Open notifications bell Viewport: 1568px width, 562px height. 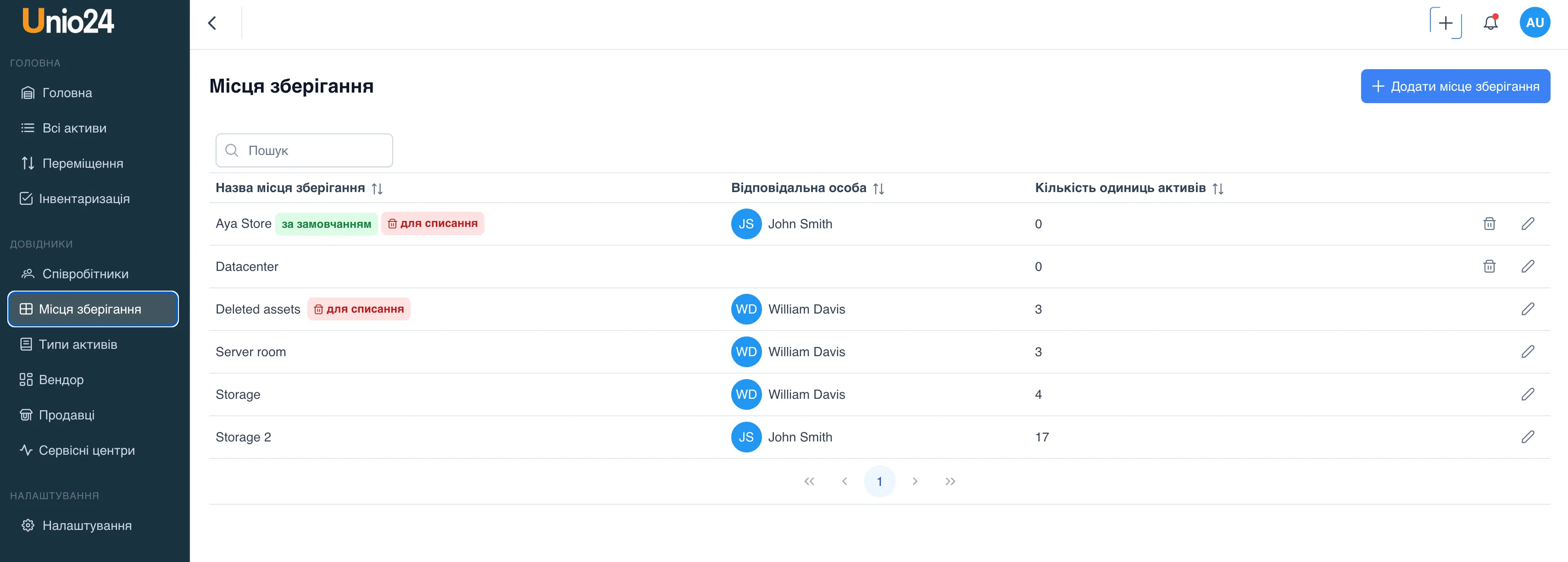tap(1490, 23)
